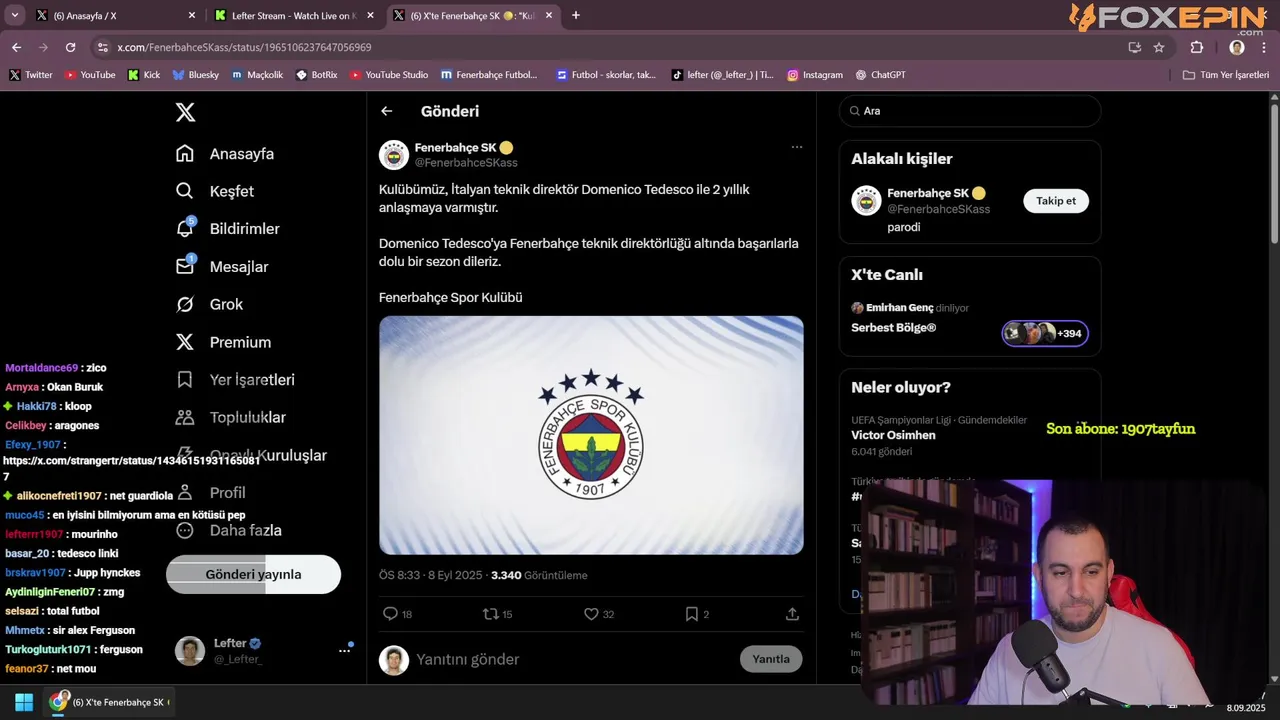Click the browser back button
Screen dimensions: 1280x720
click(16, 47)
